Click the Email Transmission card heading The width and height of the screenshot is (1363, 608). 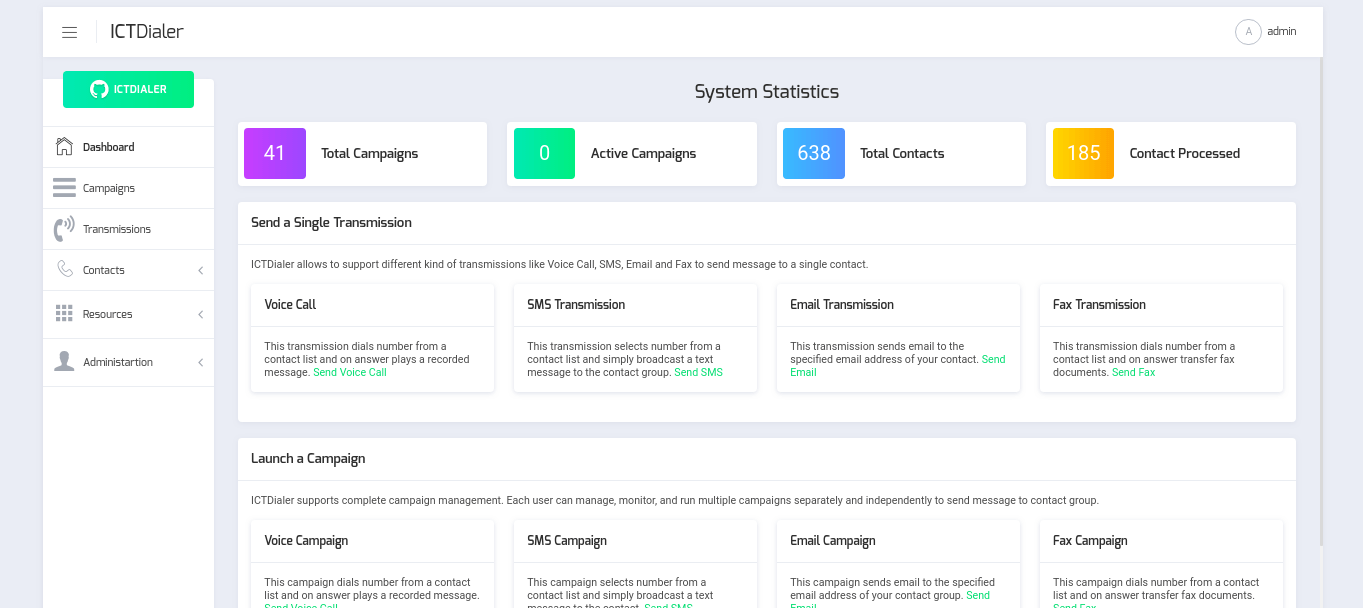[x=842, y=304]
